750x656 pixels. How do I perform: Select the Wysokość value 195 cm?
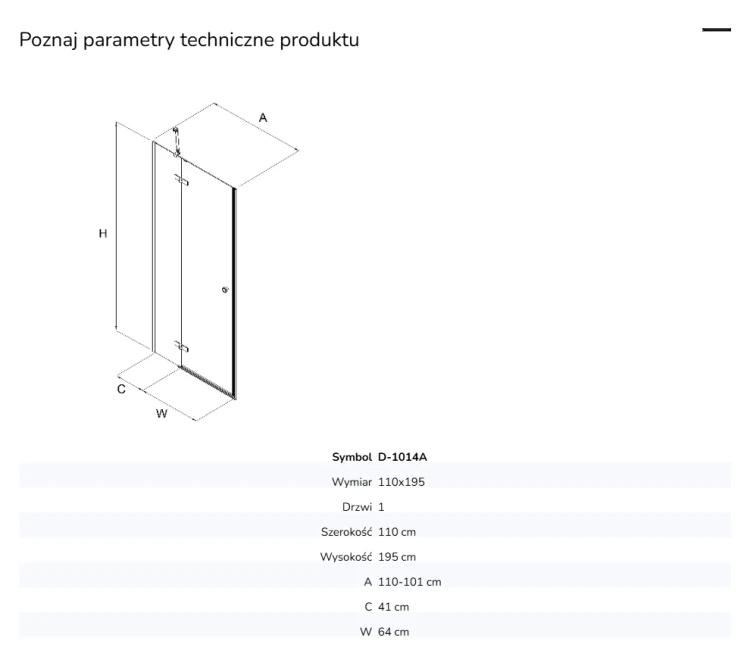[397, 557]
